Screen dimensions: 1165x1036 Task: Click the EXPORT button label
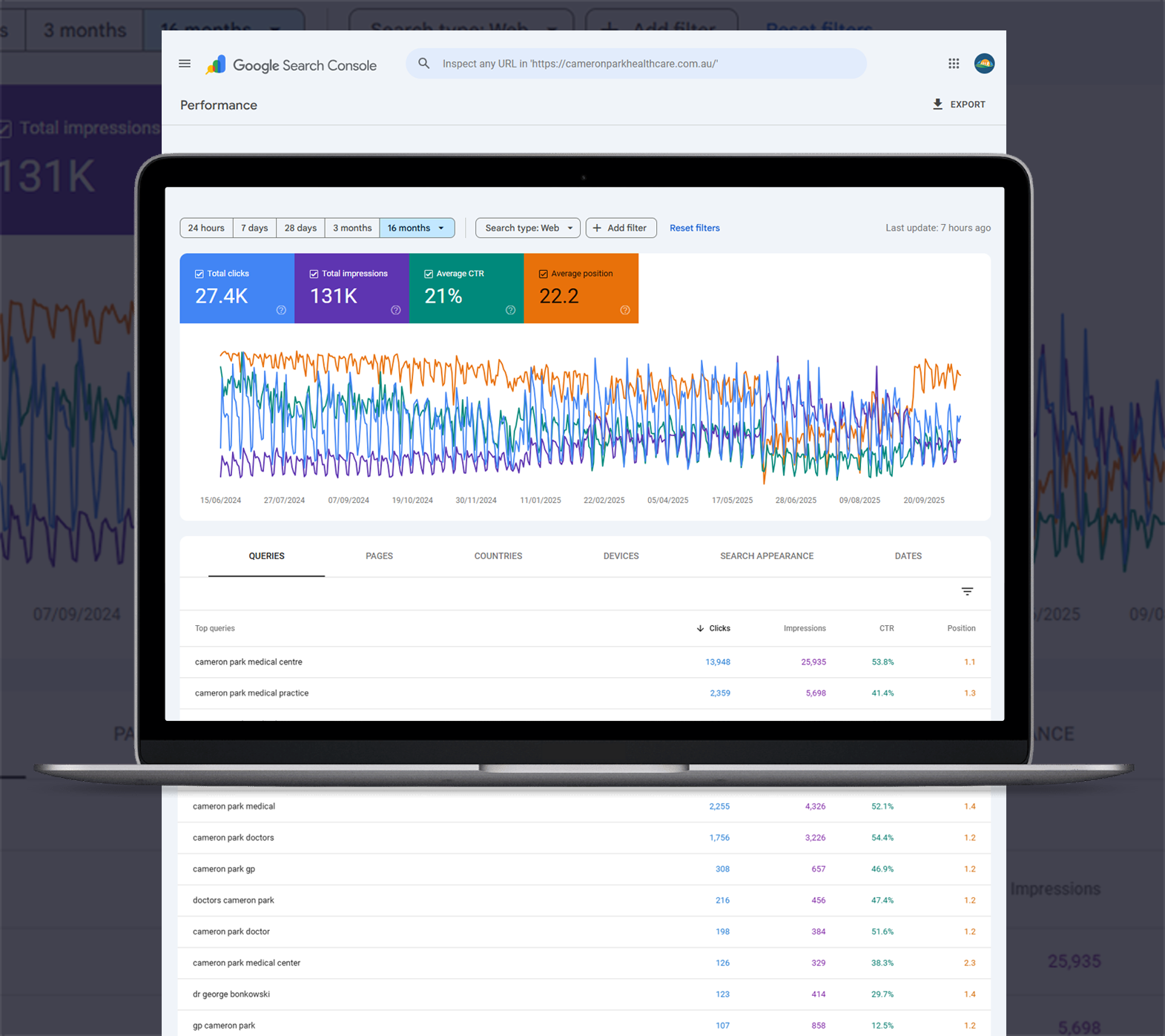point(968,105)
